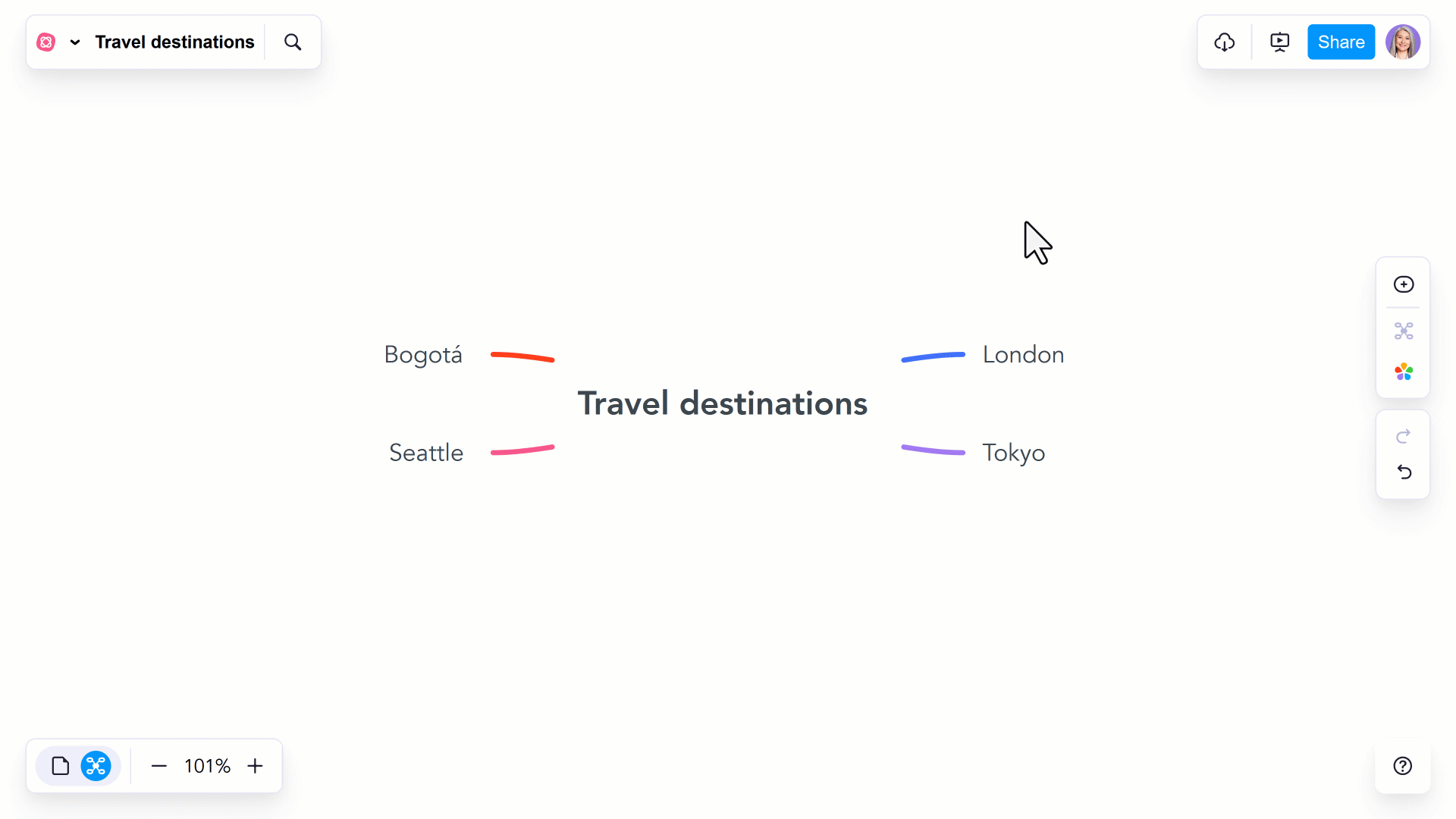Click the undo arrow icon

coord(1404,472)
